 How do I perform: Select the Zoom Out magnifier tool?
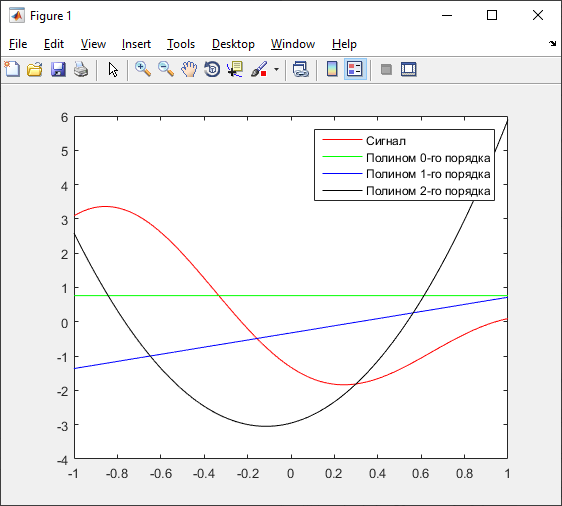tap(166, 69)
